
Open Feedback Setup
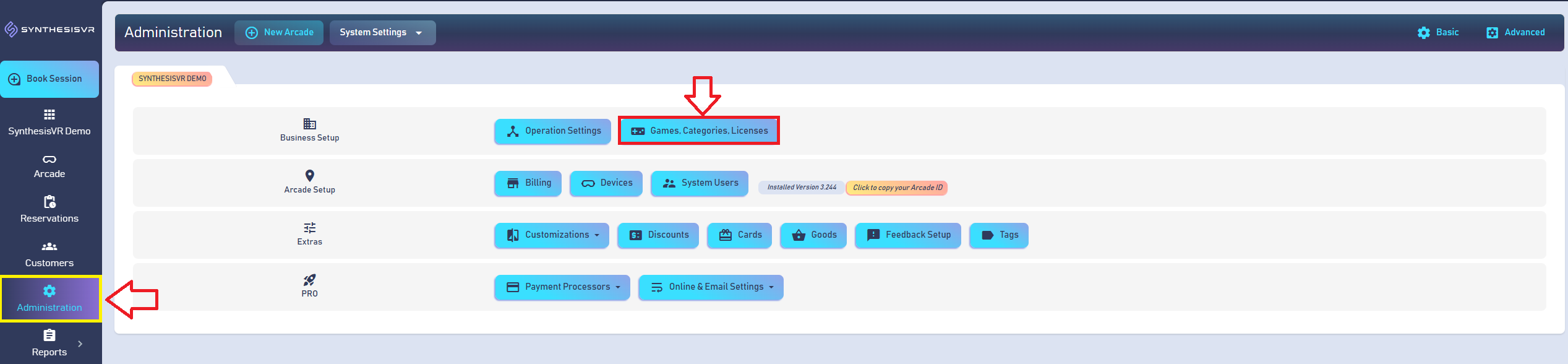(908, 235)
